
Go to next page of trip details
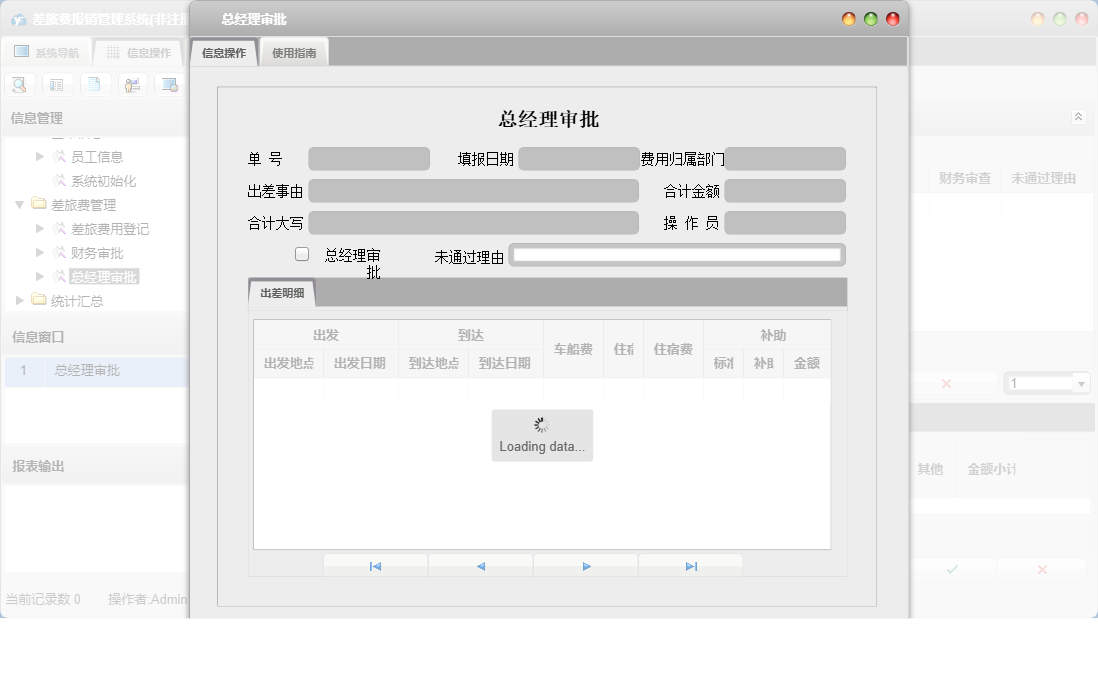tap(586, 565)
